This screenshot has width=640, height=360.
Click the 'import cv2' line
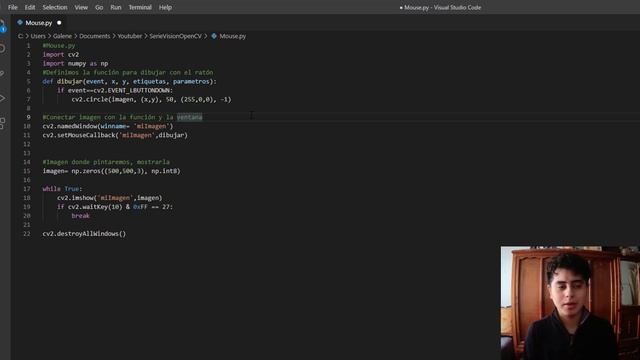[x=61, y=54]
